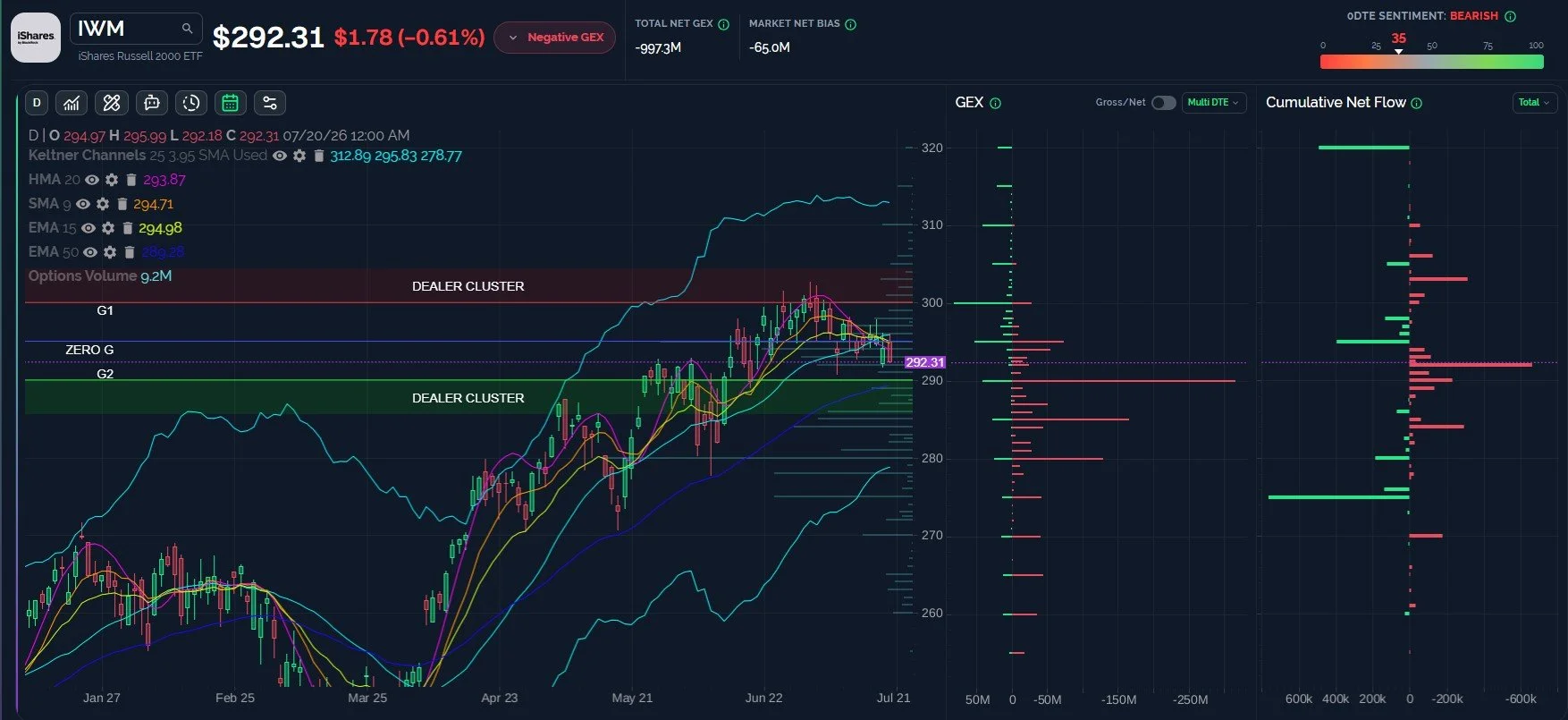Hide the EMA 15 line
1568x720 pixels.
click(x=89, y=228)
